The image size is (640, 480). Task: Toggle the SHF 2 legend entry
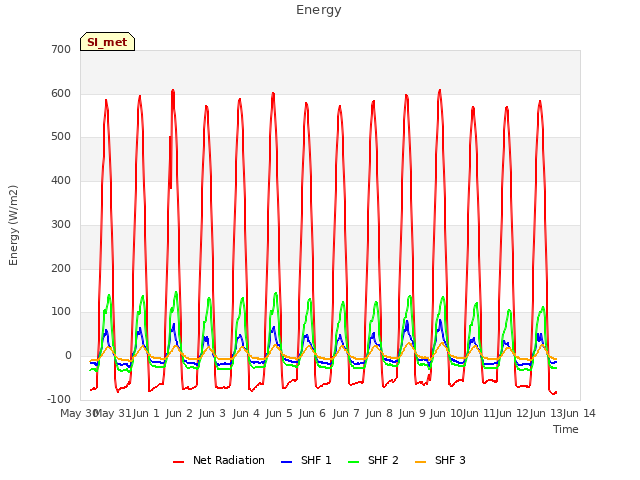pyautogui.click(x=373, y=460)
